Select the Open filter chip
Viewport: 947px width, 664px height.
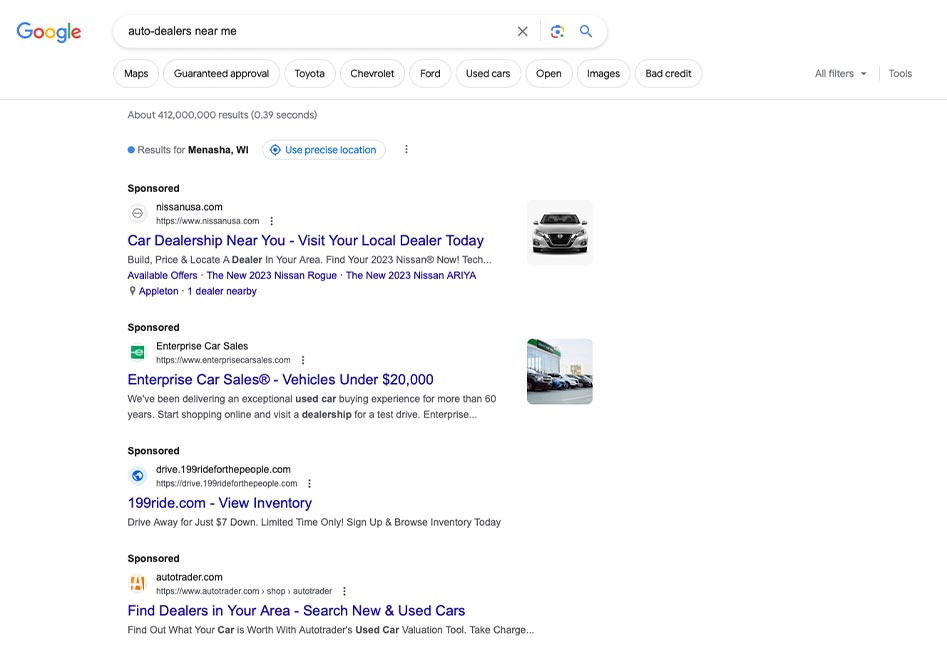click(548, 74)
